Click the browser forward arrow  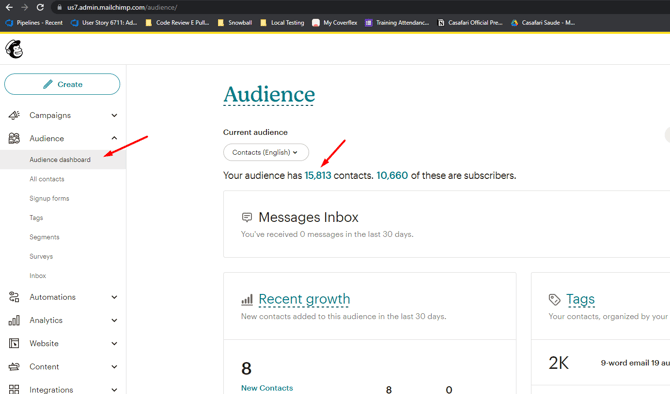coord(24,7)
